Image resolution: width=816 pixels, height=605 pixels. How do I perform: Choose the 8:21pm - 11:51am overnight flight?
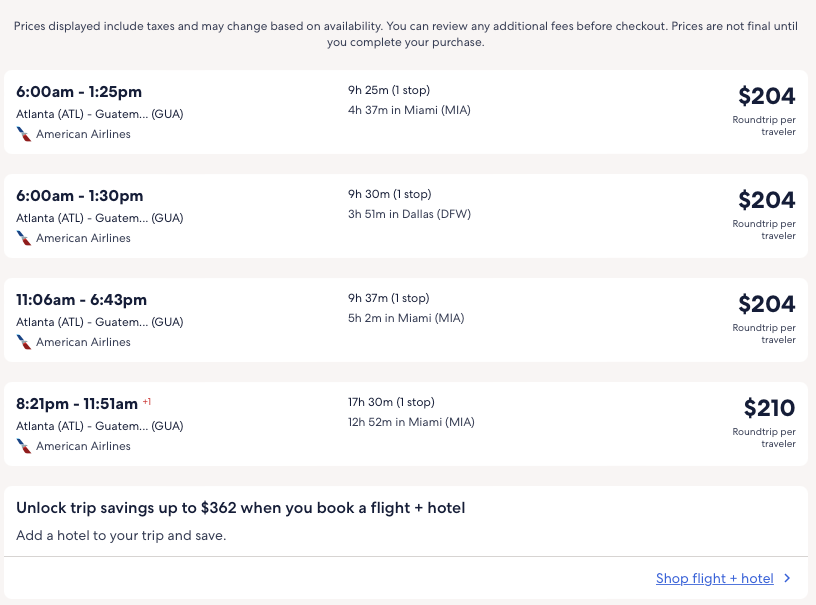(77, 404)
